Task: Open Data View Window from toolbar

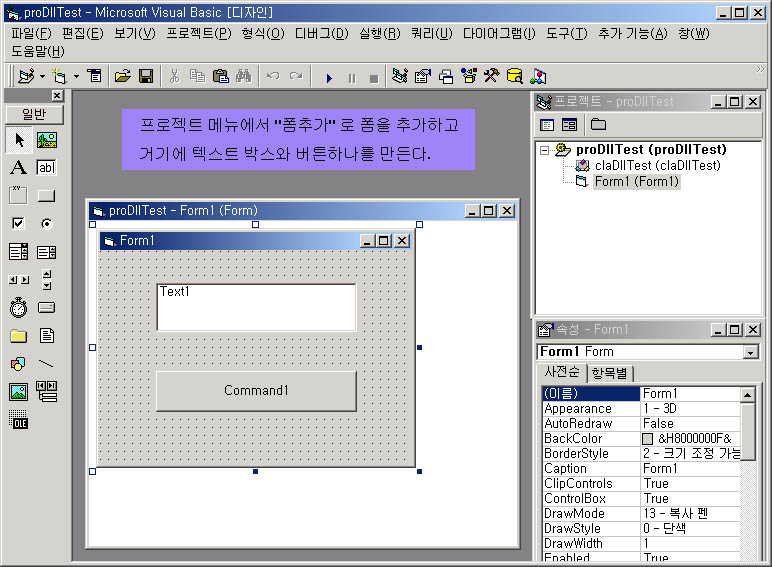Action: (x=515, y=76)
